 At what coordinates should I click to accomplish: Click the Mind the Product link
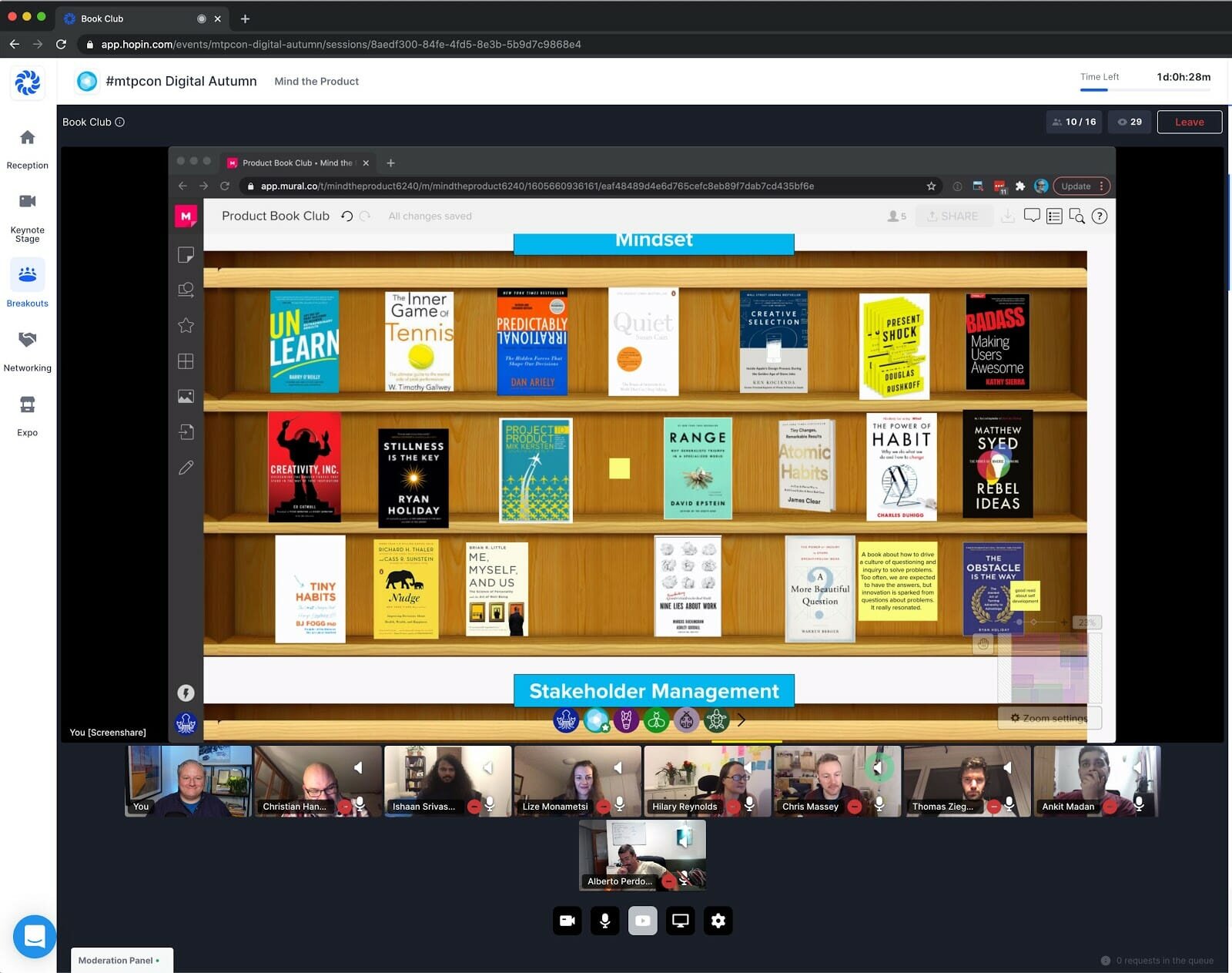pos(316,81)
